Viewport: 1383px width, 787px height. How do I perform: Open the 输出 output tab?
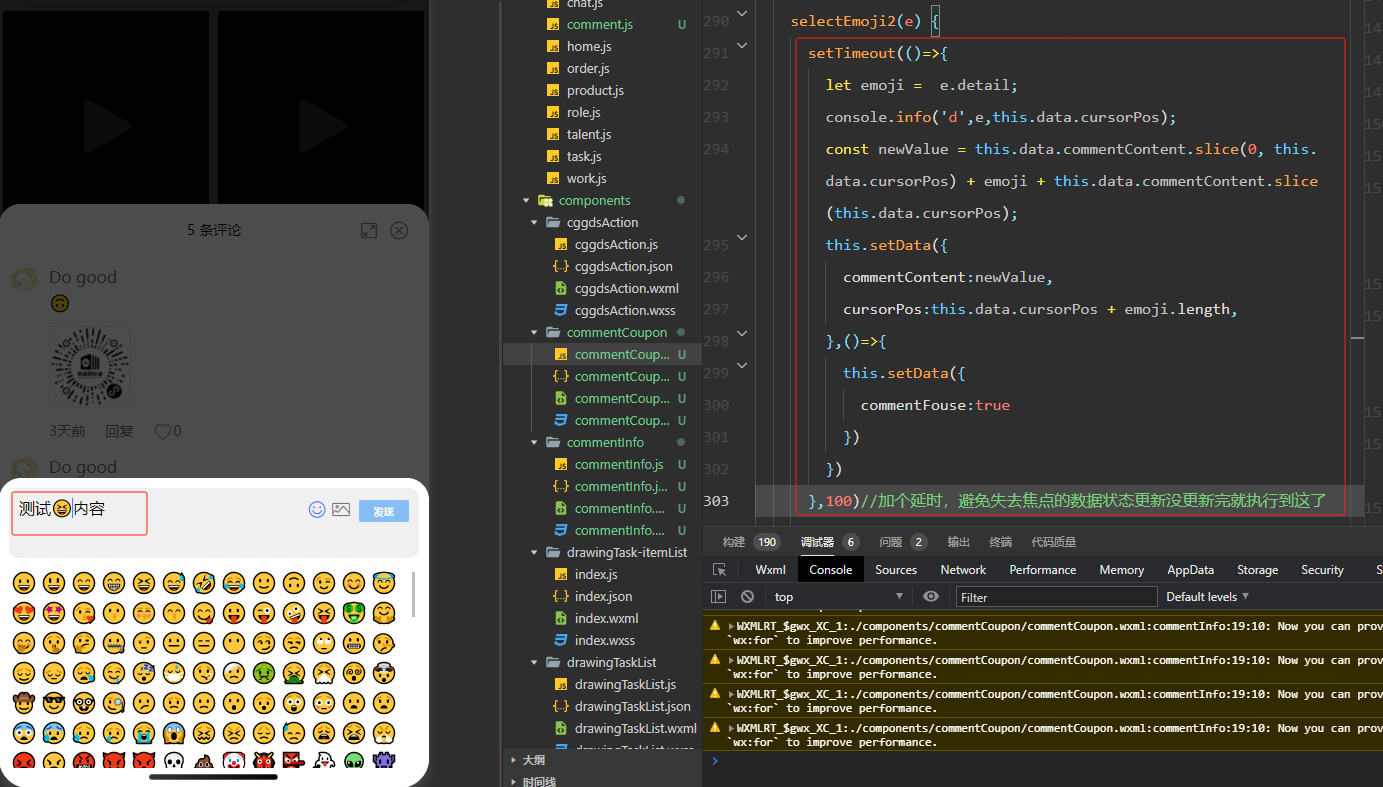959,542
